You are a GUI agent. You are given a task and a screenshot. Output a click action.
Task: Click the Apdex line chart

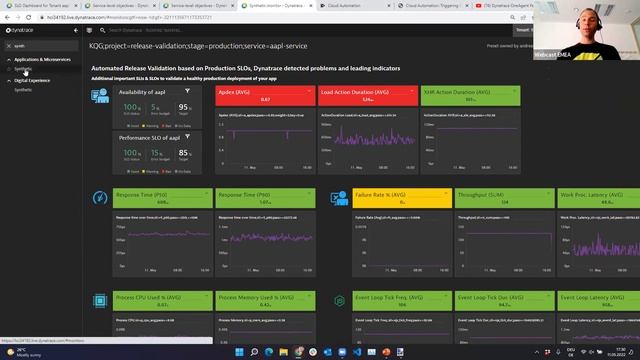[265, 141]
